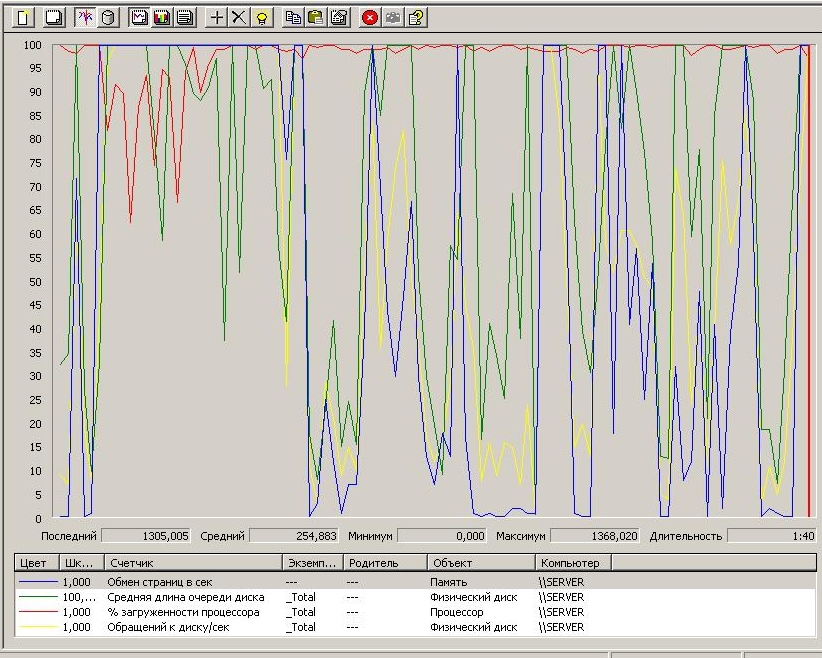Add a counter with the plus icon
Image resolution: width=822 pixels, height=658 pixels.
point(217,17)
